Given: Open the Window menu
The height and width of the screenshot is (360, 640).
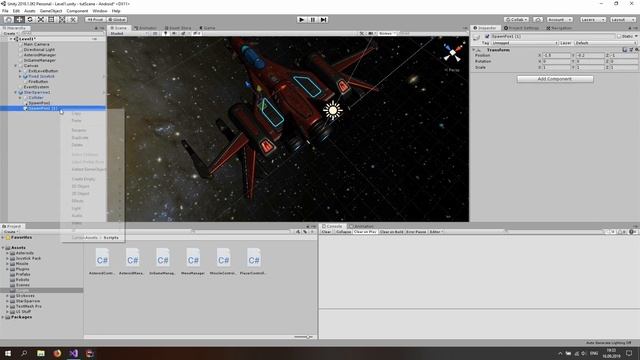Looking at the screenshot, I should pos(100,11).
